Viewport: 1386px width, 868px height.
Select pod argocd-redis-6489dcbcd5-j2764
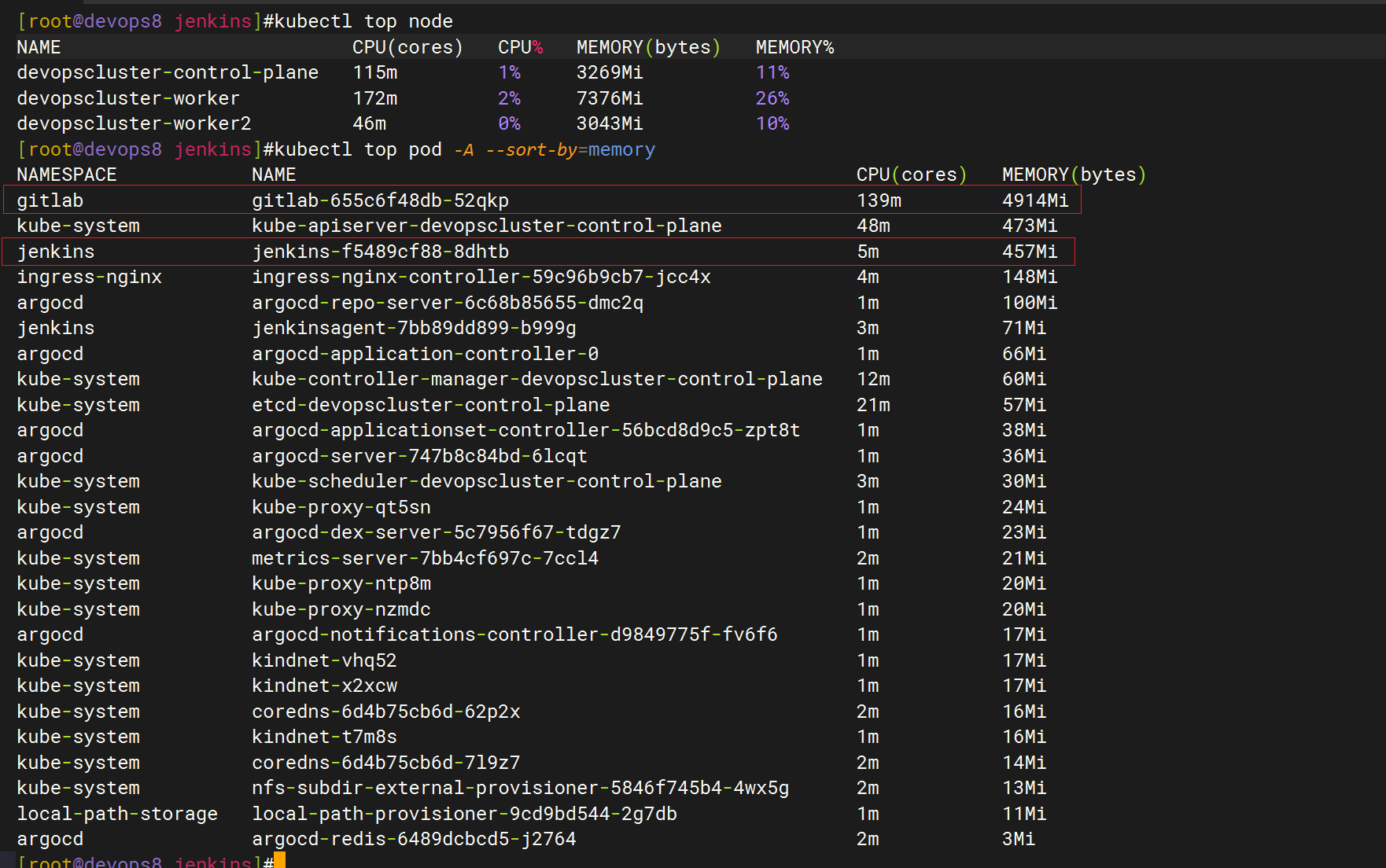tap(414, 839)
